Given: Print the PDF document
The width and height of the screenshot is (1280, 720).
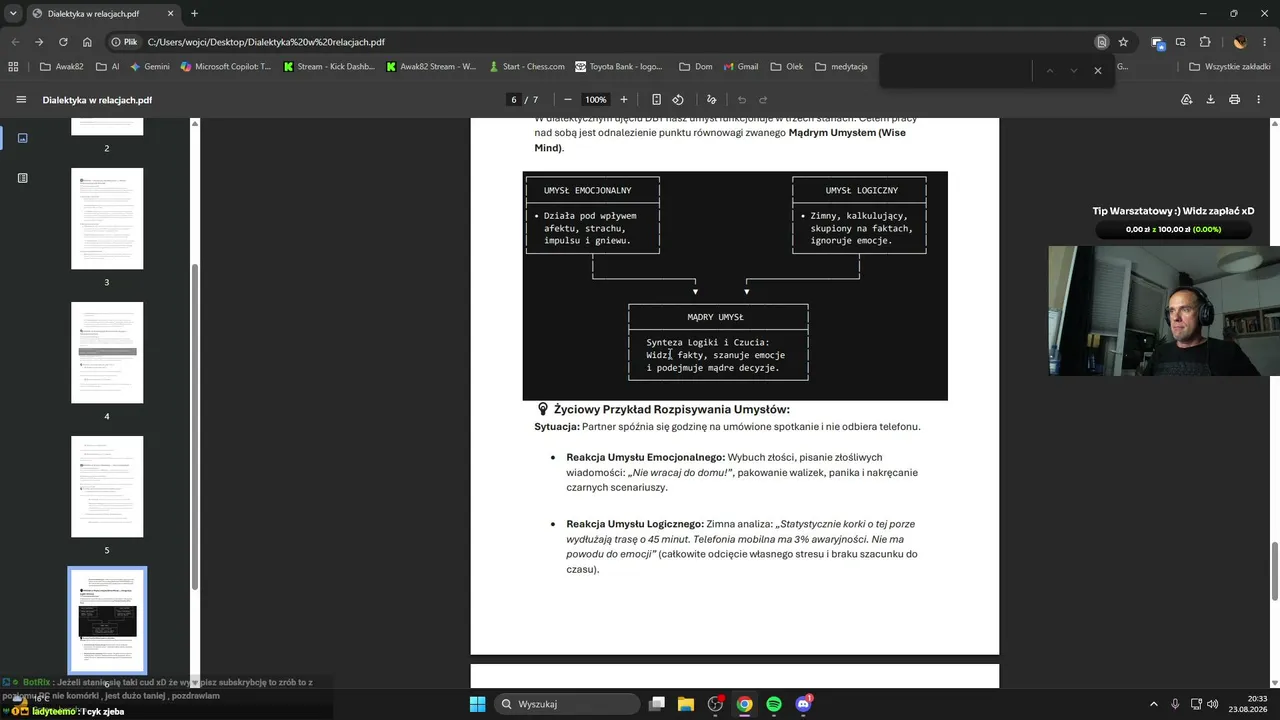Looking at the screenshot, I should click(1234, 100).
